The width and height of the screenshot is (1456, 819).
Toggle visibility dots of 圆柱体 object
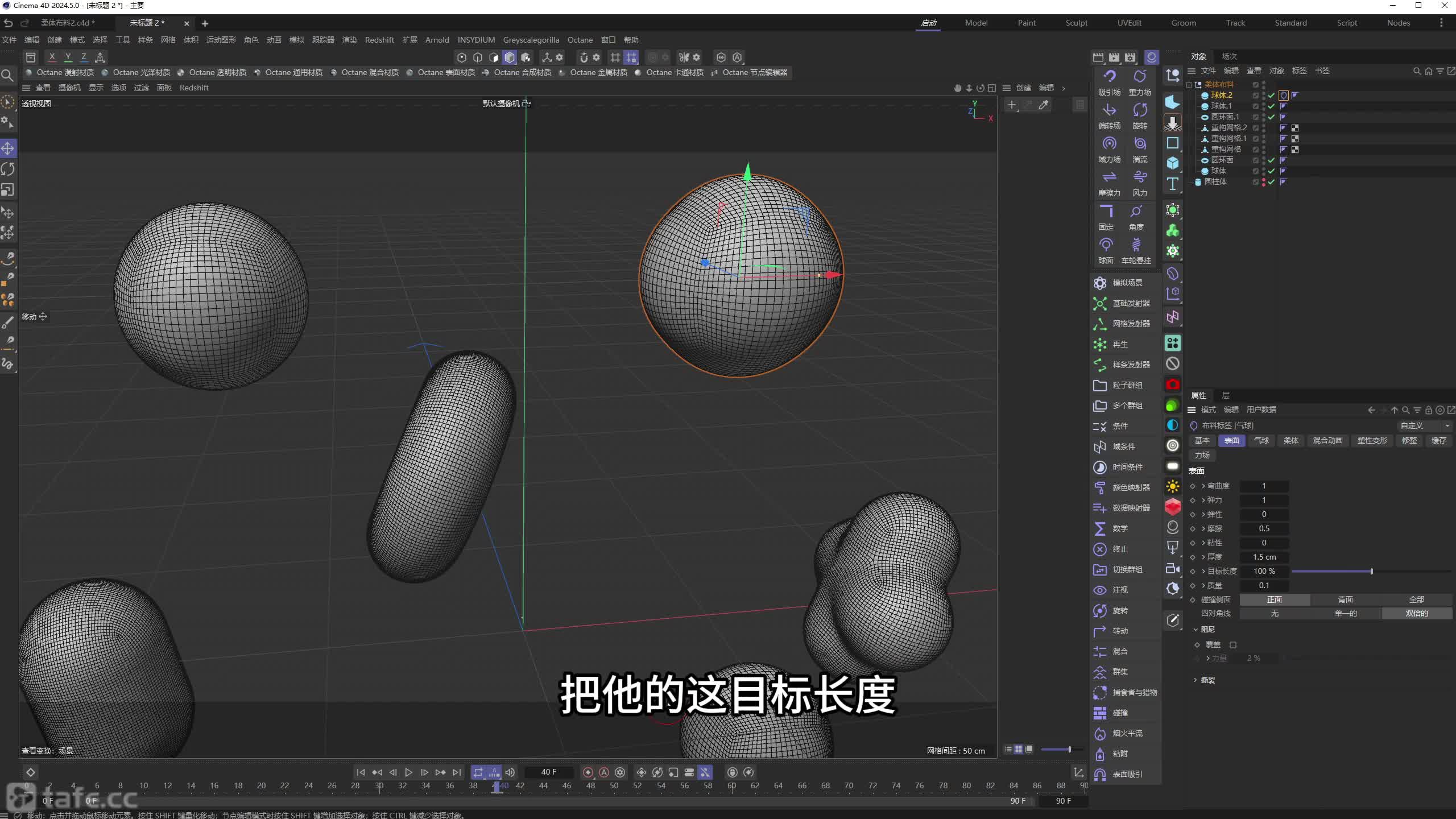point(1264,182)
